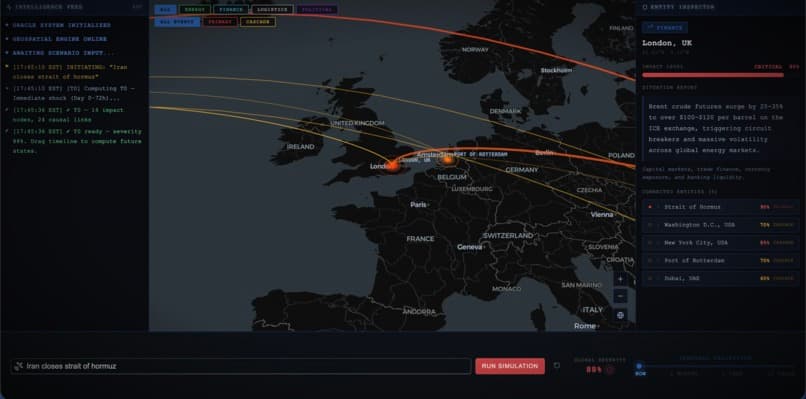Select the All Events filter chip
This screenshot has height=399, width=806.
click(x=177, y=22)
